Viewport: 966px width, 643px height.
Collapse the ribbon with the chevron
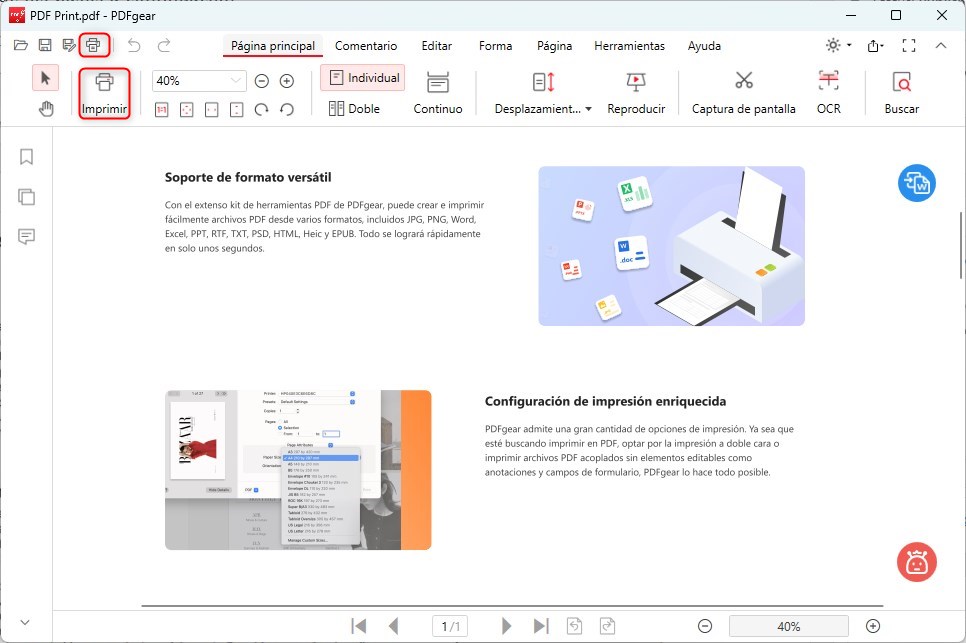point(941,45)
